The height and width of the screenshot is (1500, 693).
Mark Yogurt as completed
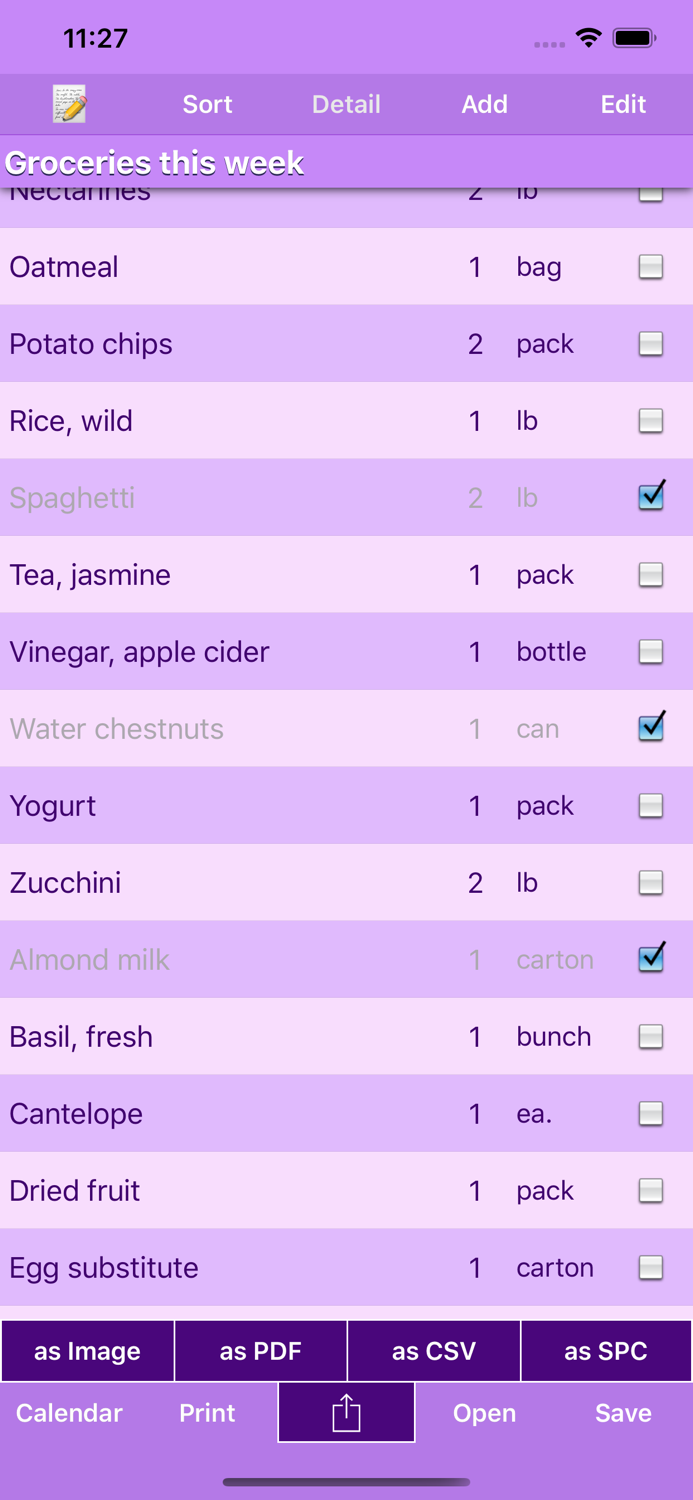point(651,805)
